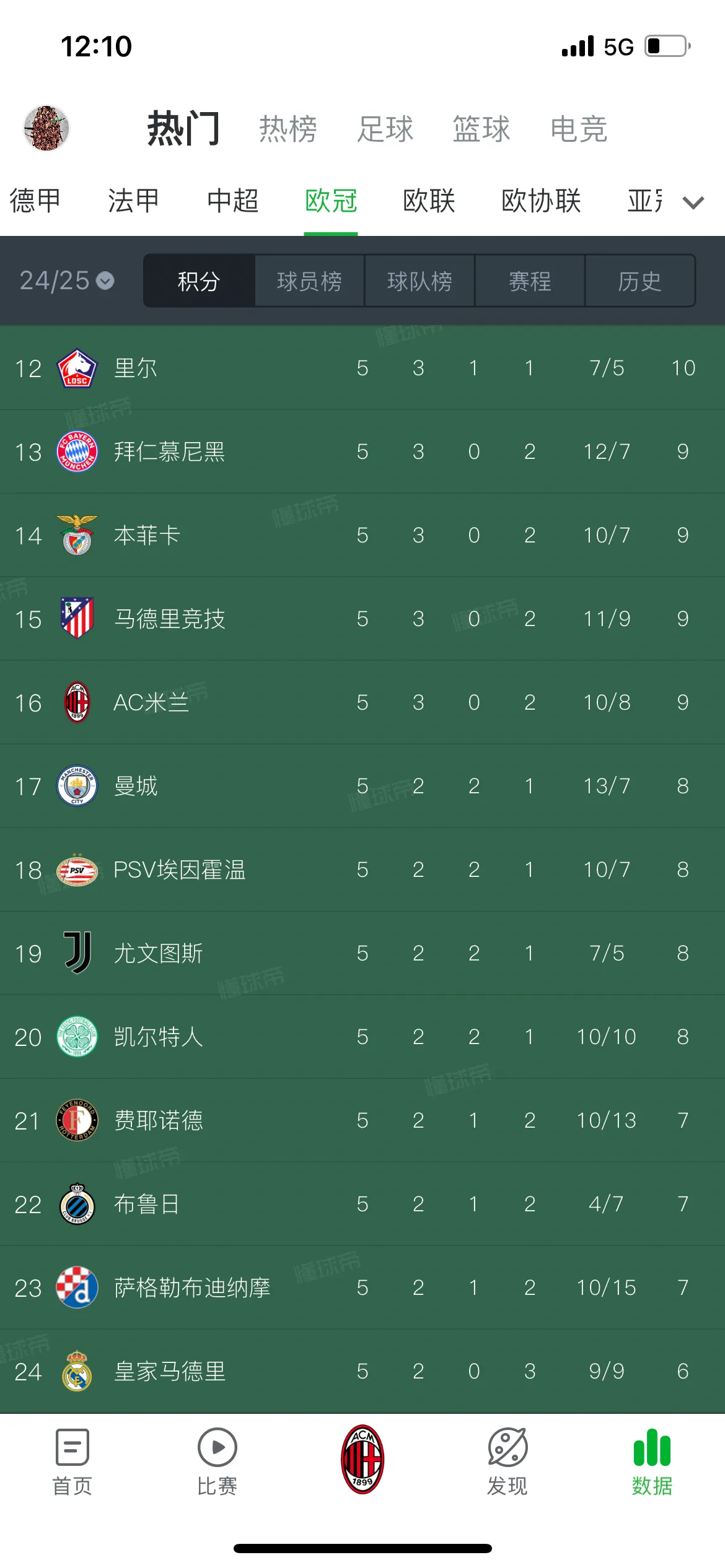Image resolution: width=725 pixels, height=1568 pixels.
Task: Tap the Manchester City club crest
Action: [77, 786]
